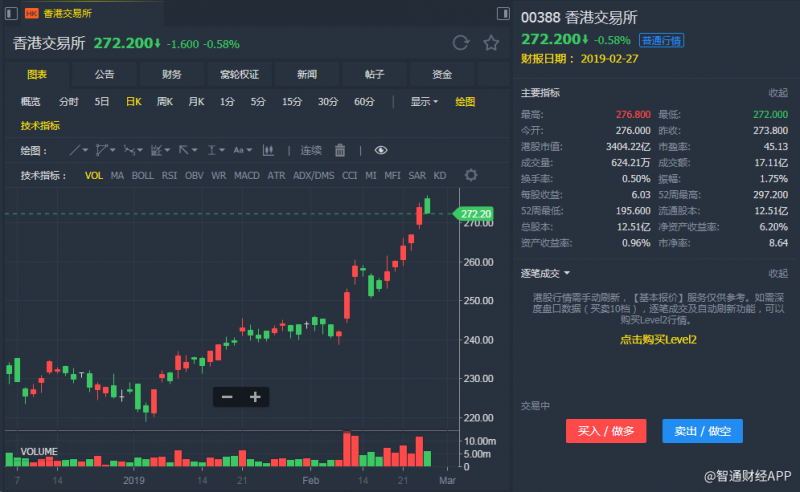
Task: Select the 分时 chart period
Action: (68, 102)
